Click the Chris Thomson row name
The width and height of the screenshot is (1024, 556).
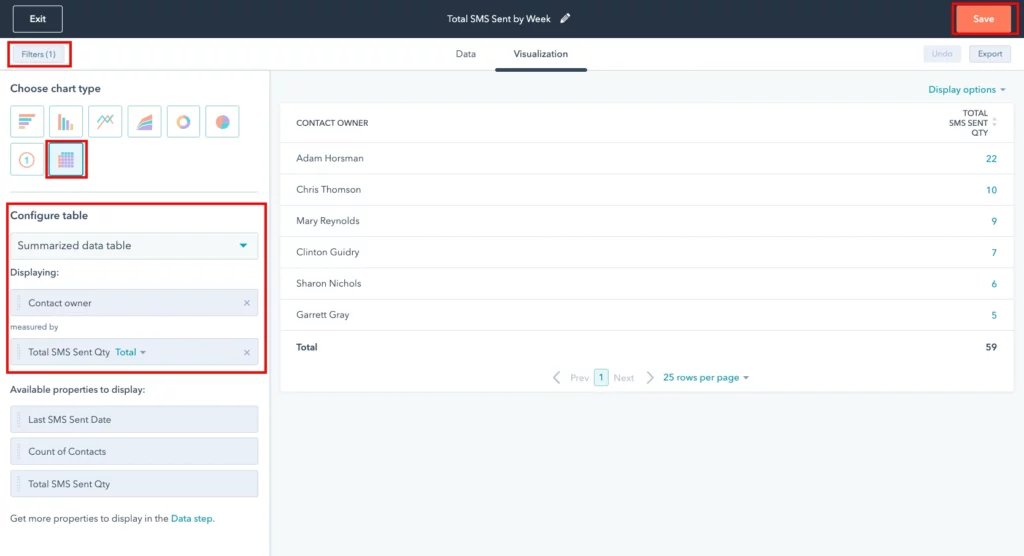tap(328, 189)
